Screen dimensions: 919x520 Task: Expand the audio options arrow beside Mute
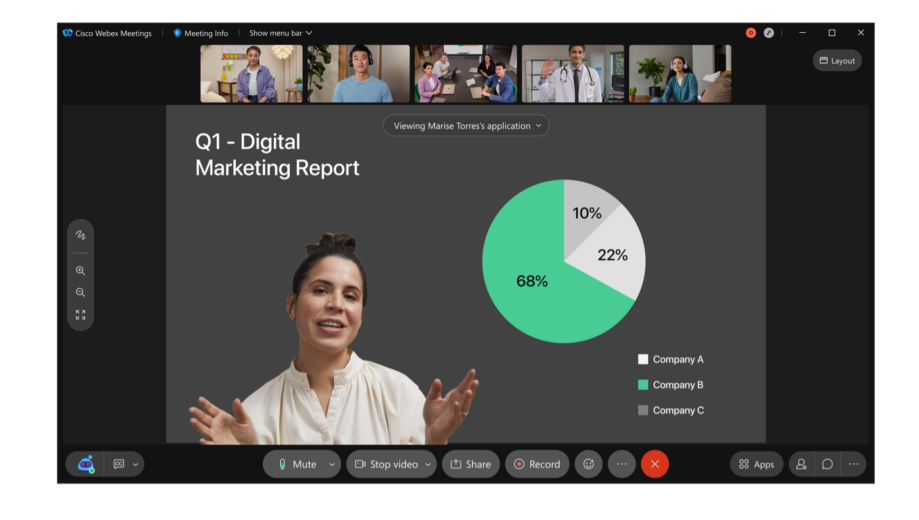[x=332, y=464]
